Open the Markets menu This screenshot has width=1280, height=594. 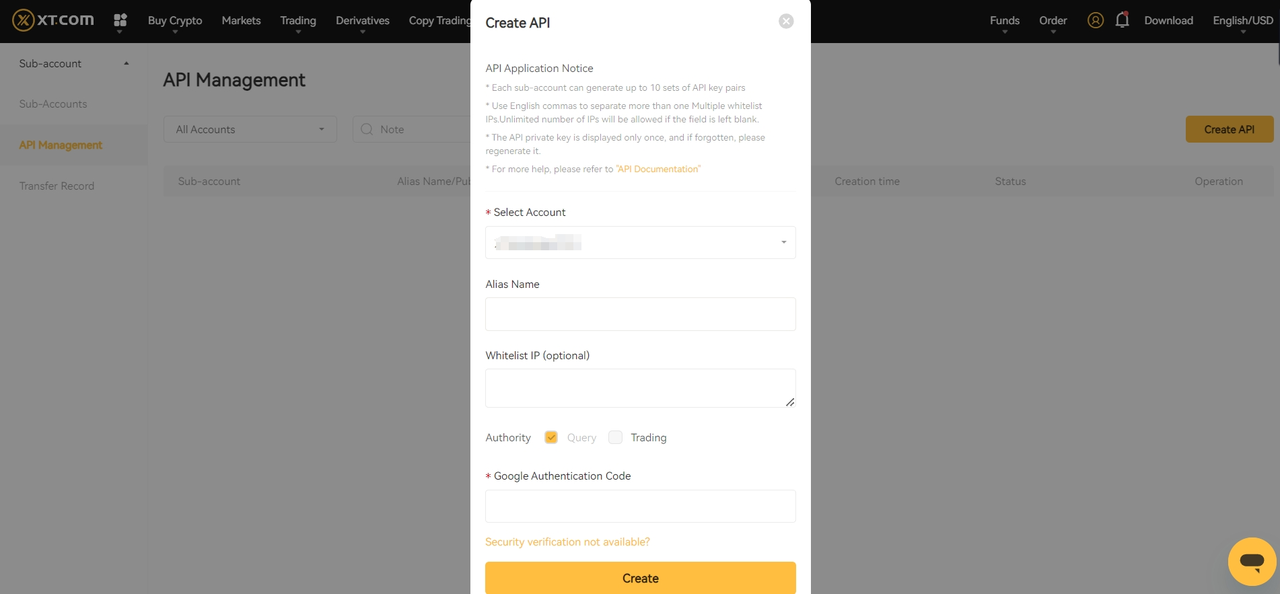241,20
